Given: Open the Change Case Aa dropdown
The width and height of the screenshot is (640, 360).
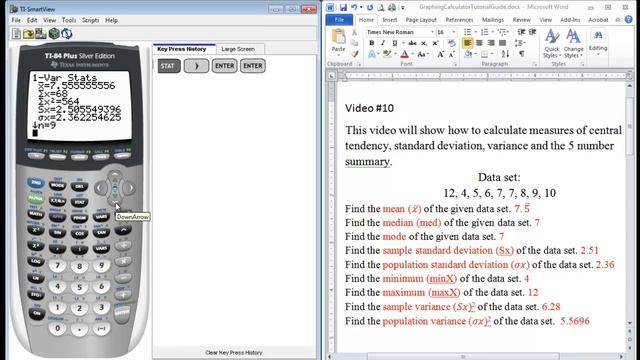Looking at the screenshot, I should (x=422, y=54).
